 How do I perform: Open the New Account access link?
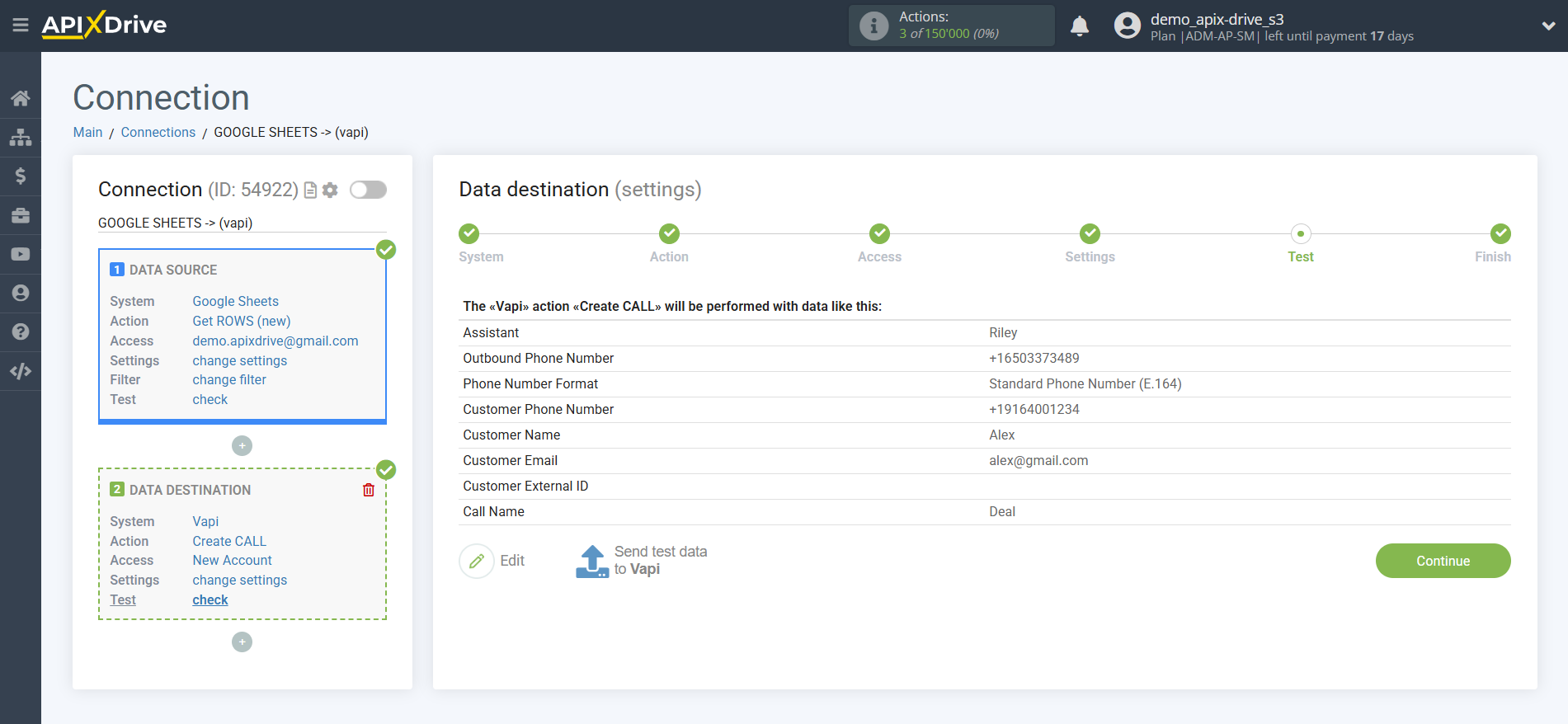tap(233, 560)
